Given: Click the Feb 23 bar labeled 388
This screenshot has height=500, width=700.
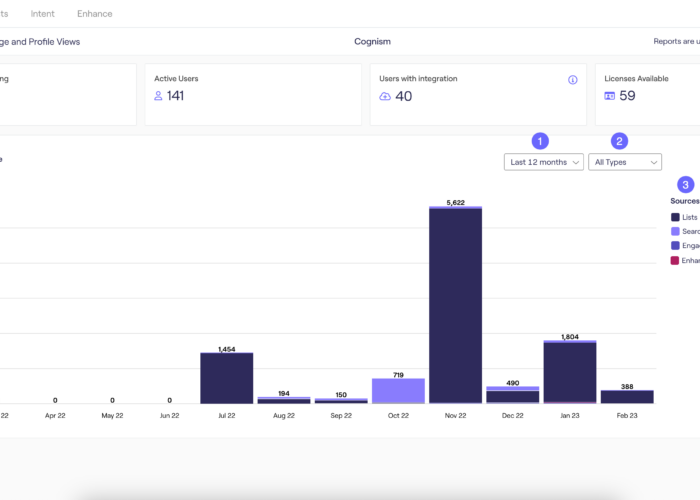Looking at the screenshot, I should pos(627,397).
